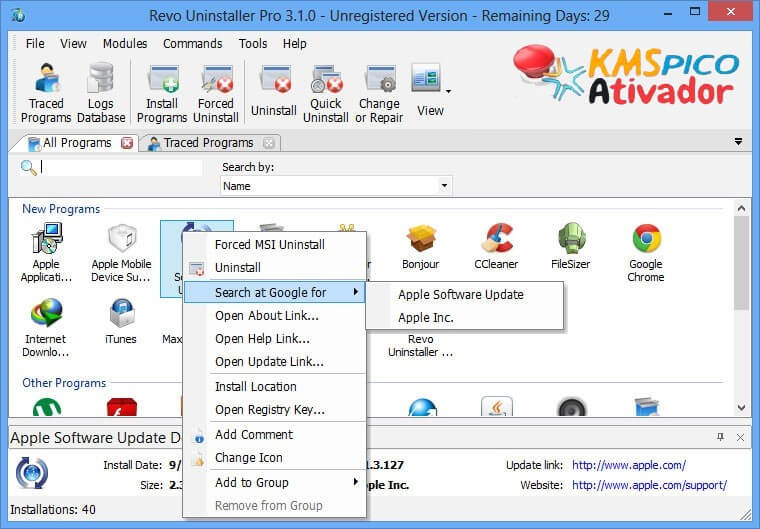
Task: Click the program list scroll down arrow
Action: click(741, 408)
